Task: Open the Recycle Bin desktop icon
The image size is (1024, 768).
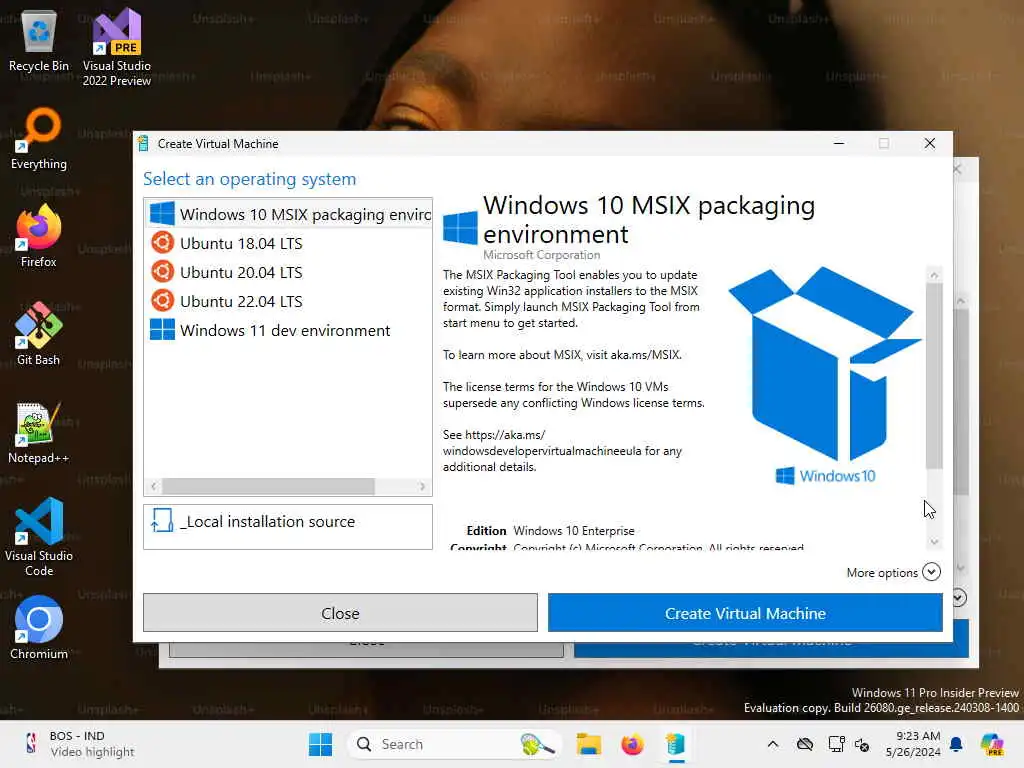Action: [x=39, y=40]
